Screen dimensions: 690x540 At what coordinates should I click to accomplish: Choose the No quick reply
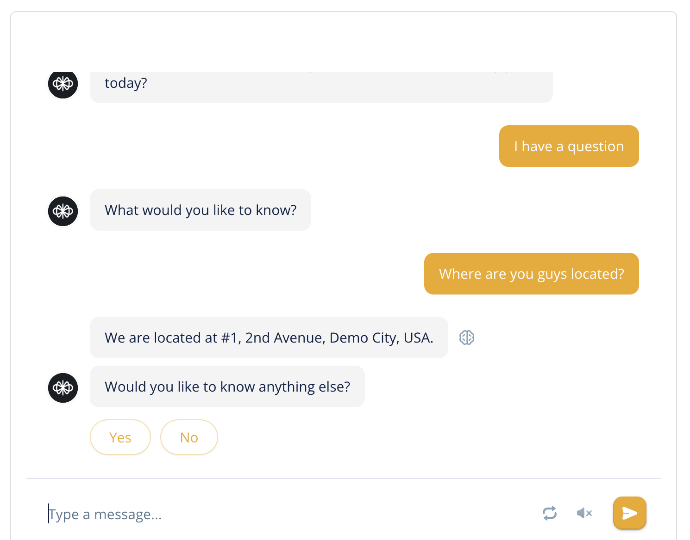click(189, 437)
